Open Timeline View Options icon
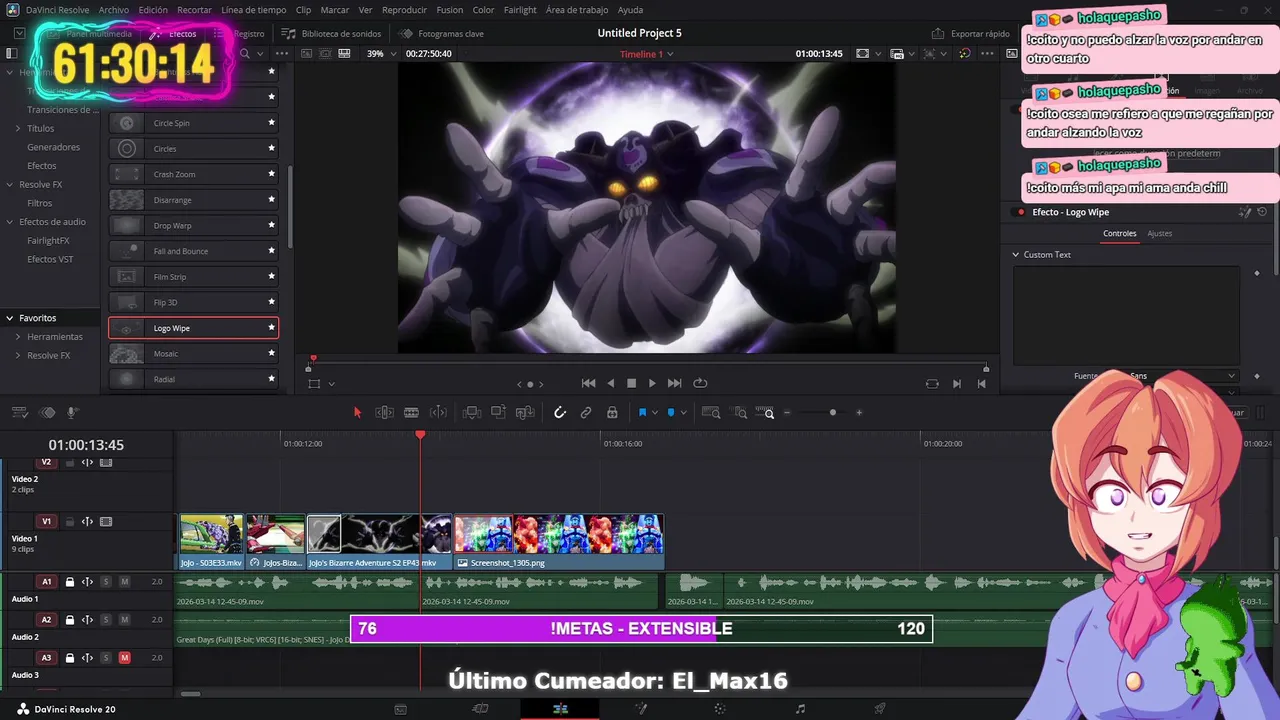Screen dimensions: 1280x720 pos(19,412)
